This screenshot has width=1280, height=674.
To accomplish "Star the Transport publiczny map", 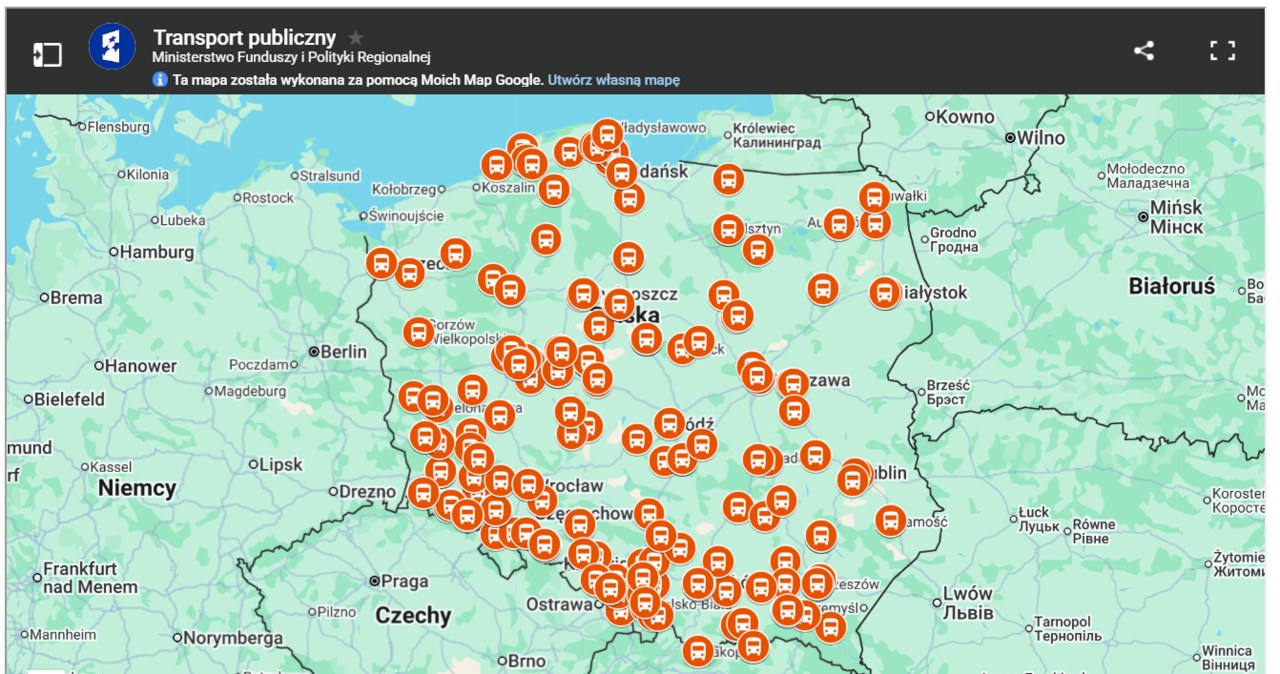I will 356,38.
